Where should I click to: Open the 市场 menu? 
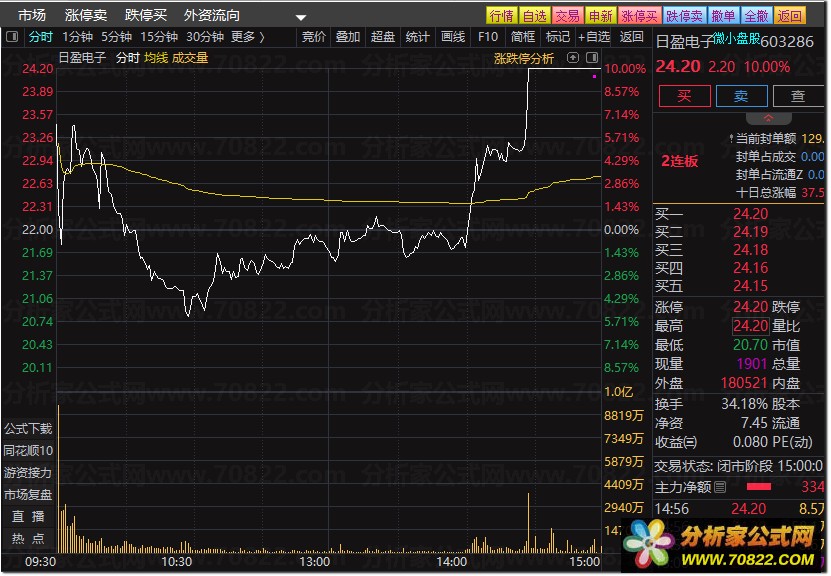tap(32, 15)
